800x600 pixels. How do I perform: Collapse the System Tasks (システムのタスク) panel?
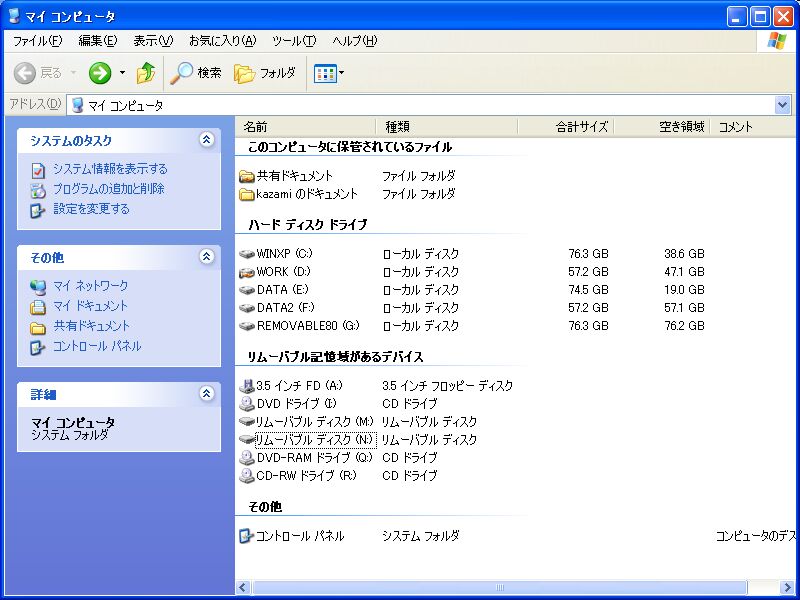[x=206, y=141]
